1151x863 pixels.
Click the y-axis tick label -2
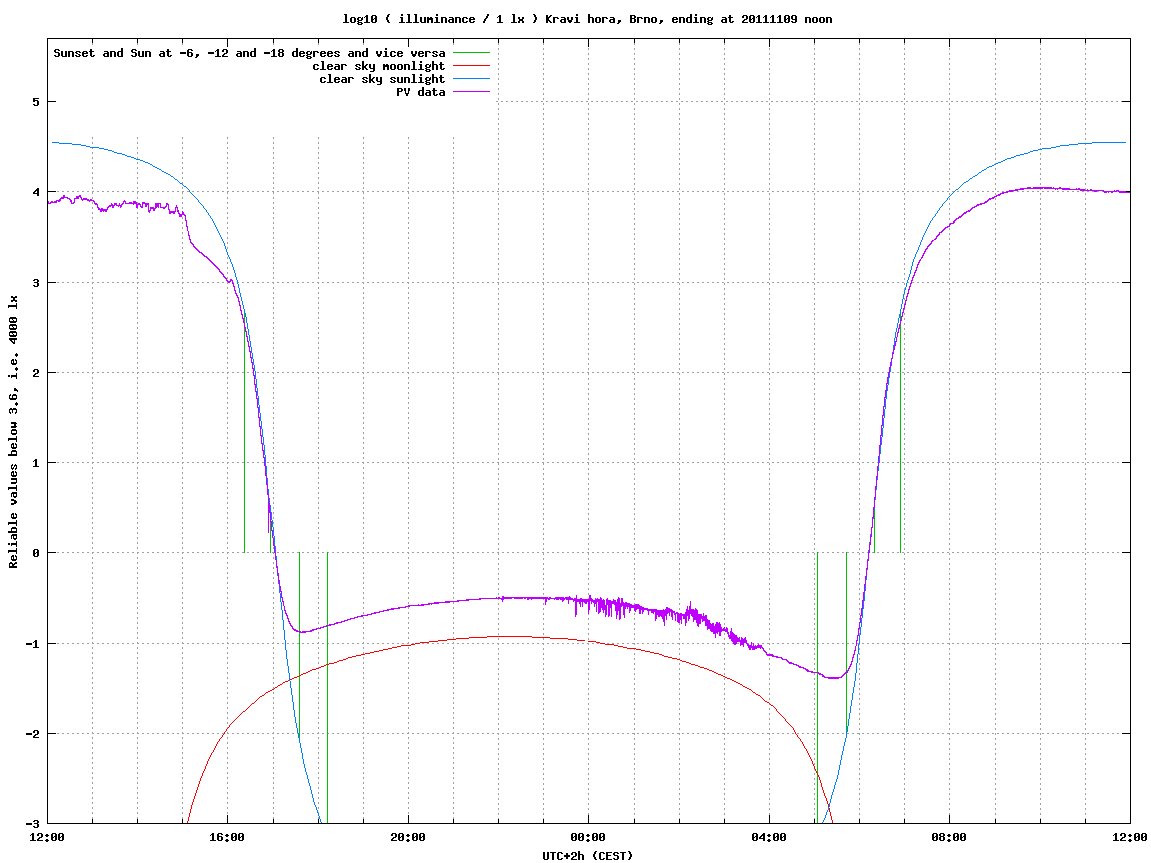[32, 734]
